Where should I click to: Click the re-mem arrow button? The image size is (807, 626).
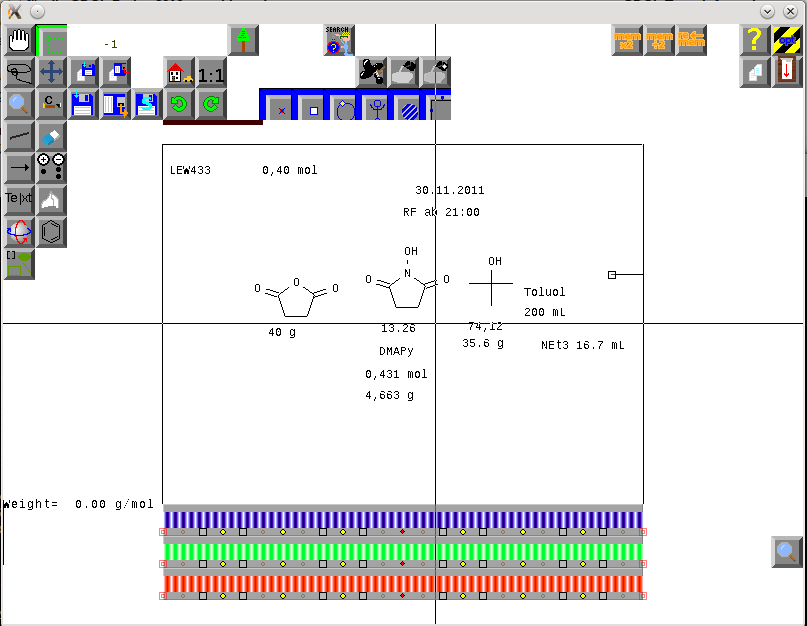click(x=691, y=41)
